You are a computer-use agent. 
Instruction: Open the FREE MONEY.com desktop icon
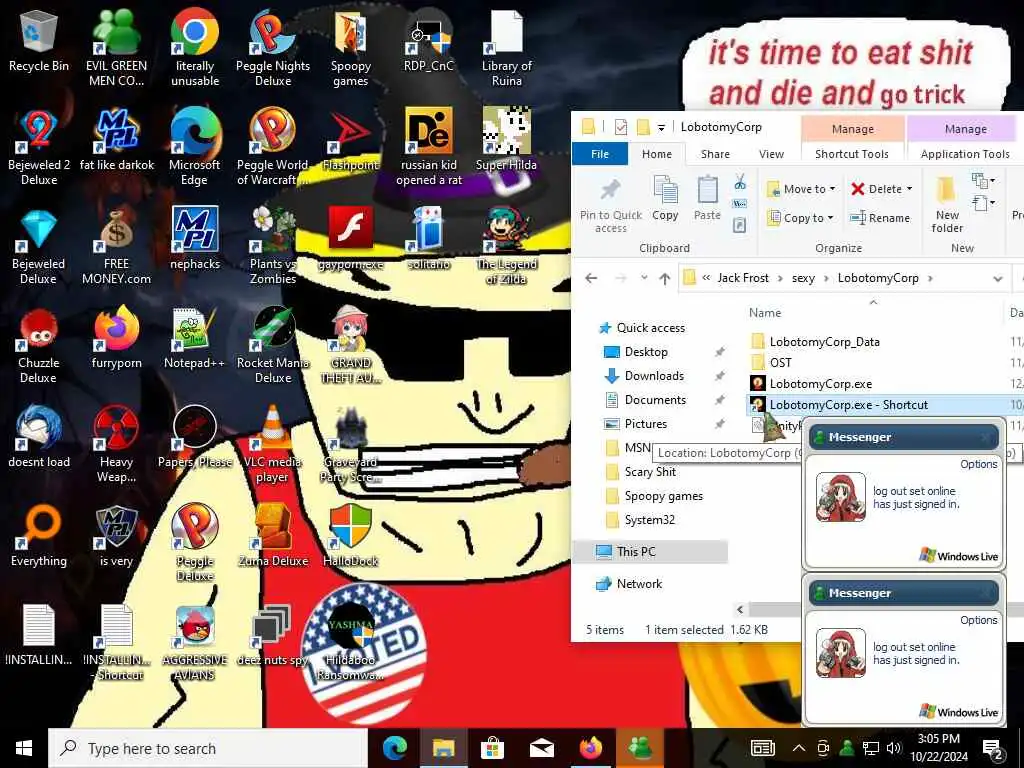(116, 248)
